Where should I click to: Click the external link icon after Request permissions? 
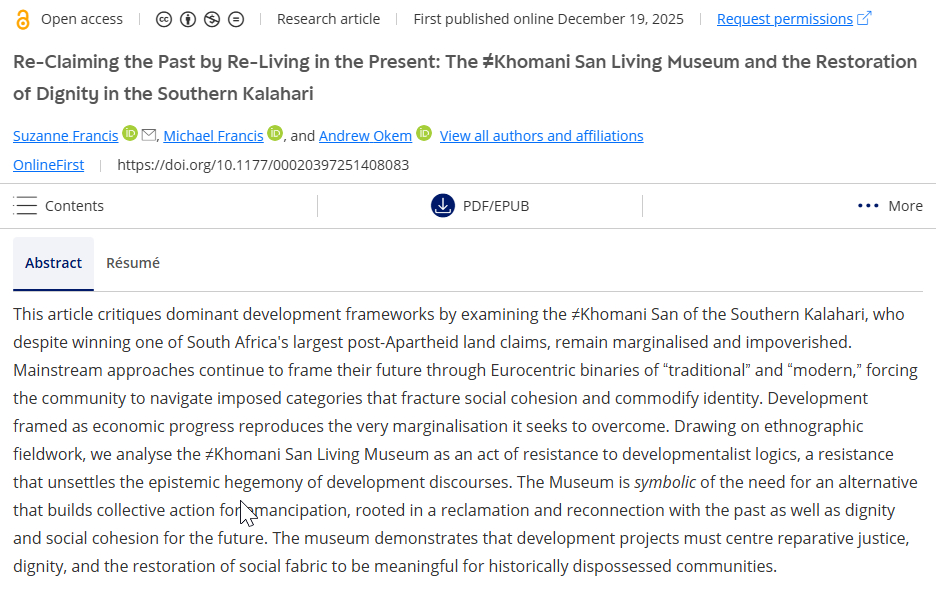tap(864, 19)
